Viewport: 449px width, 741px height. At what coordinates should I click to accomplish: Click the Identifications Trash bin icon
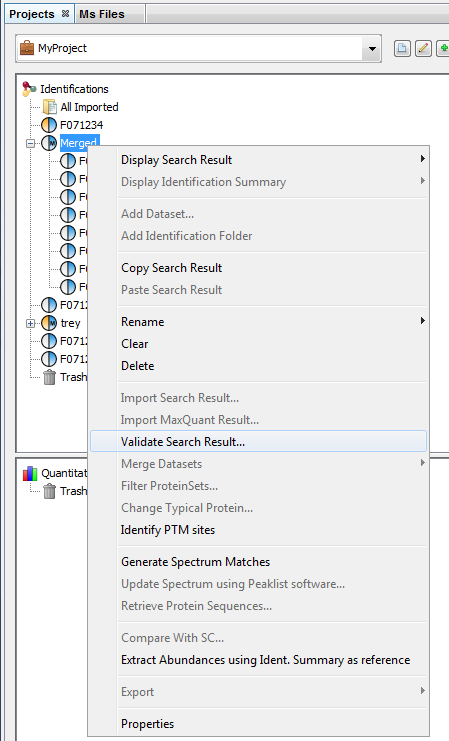point(49,377)
